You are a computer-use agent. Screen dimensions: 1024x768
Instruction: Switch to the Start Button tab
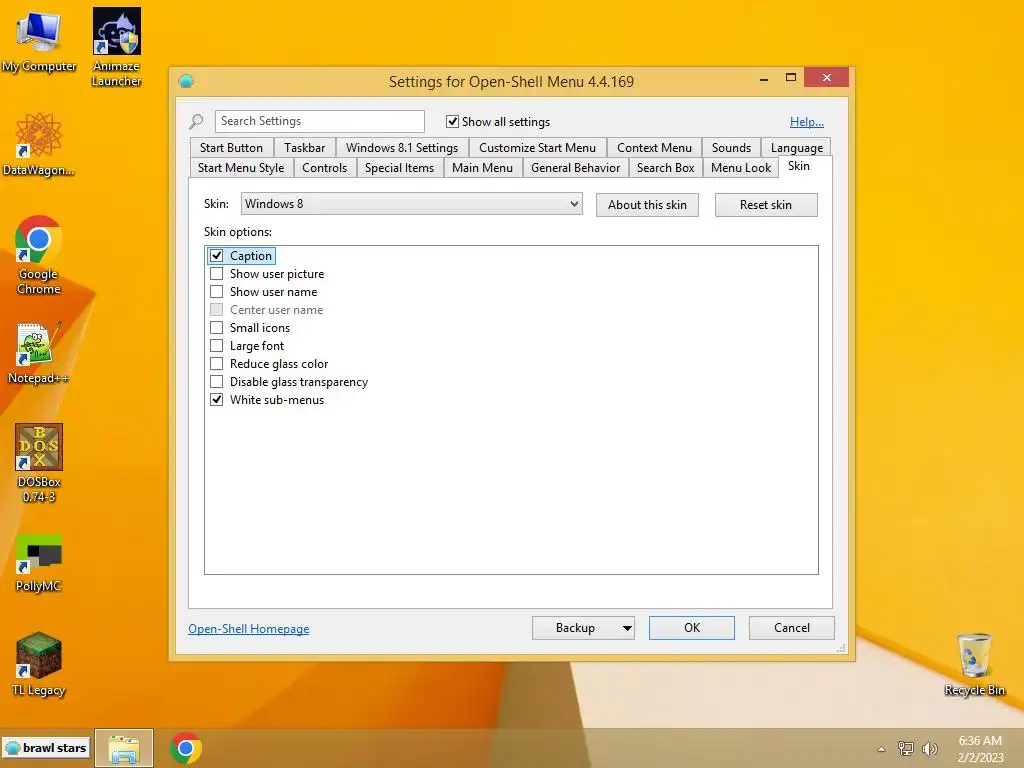point(231,148)
